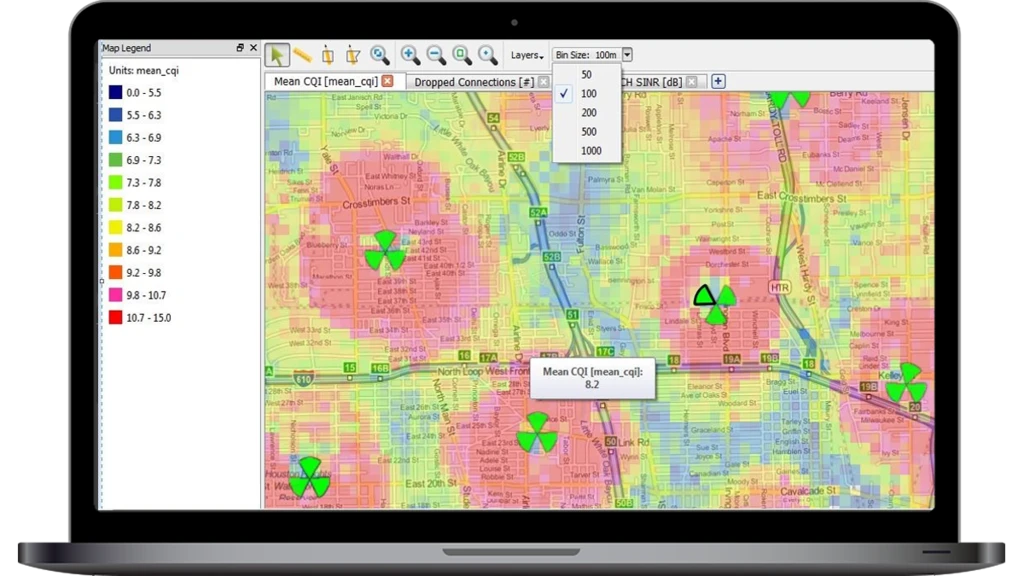
Task: Choose 1000 bin size from the list
Action: 590,151
